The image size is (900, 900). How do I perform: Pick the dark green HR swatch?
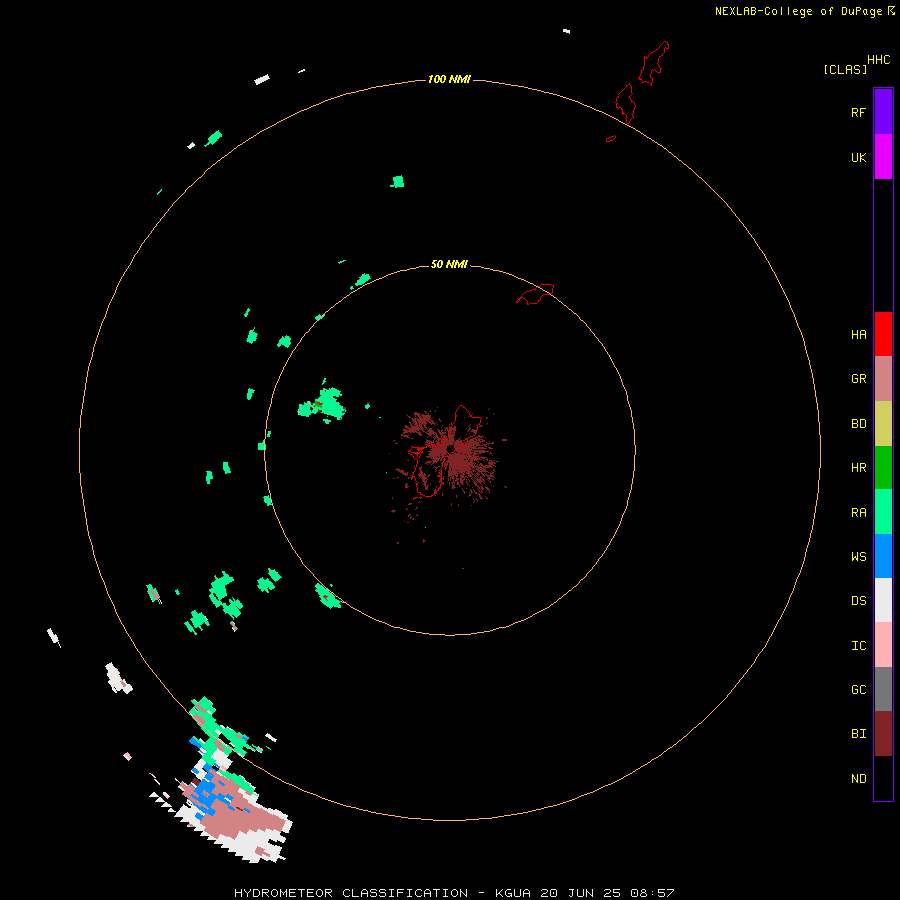pos(883,468)
